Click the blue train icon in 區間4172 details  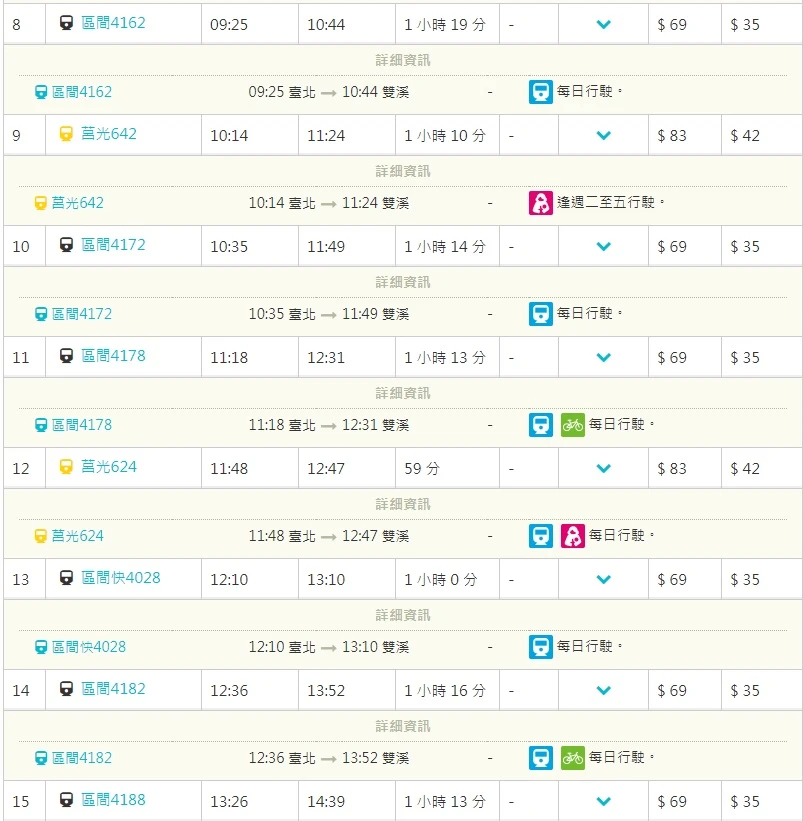click(541, 314)
